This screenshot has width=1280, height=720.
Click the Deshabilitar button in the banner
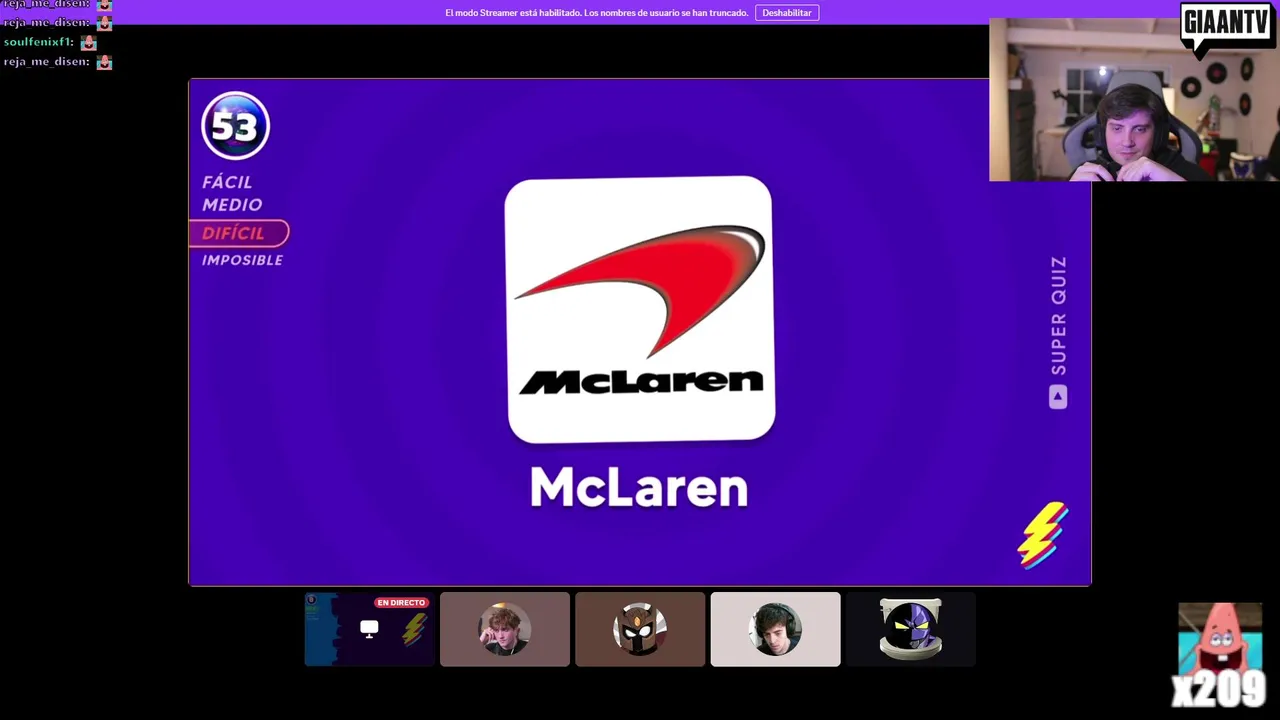787,13
